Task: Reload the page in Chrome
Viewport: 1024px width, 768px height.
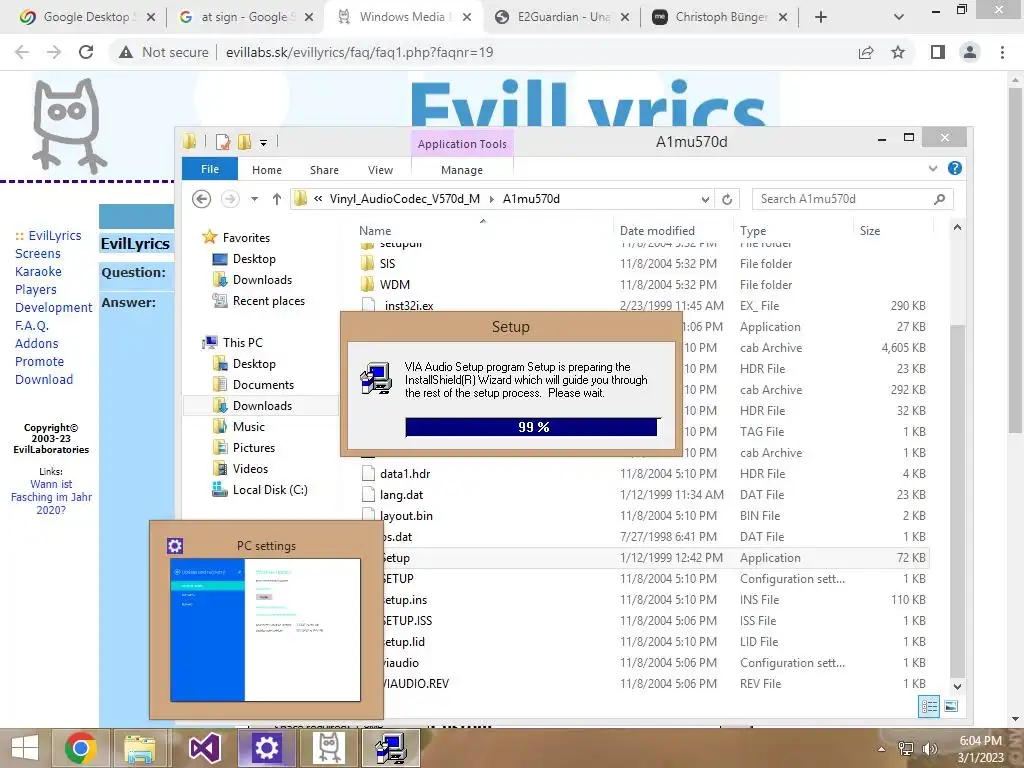Action: [x=86, y=52]
